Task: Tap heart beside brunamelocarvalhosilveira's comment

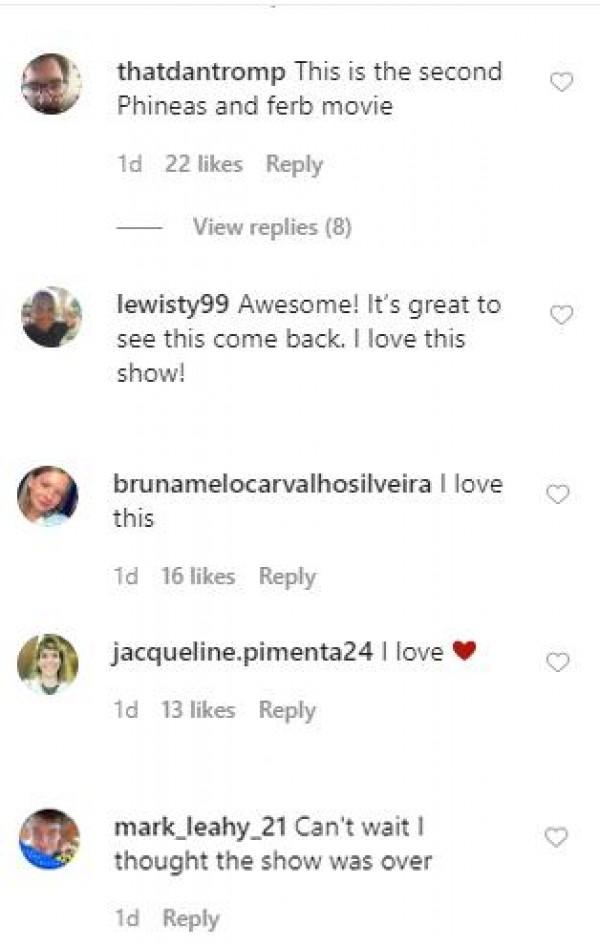Action: tap(557, 494)
